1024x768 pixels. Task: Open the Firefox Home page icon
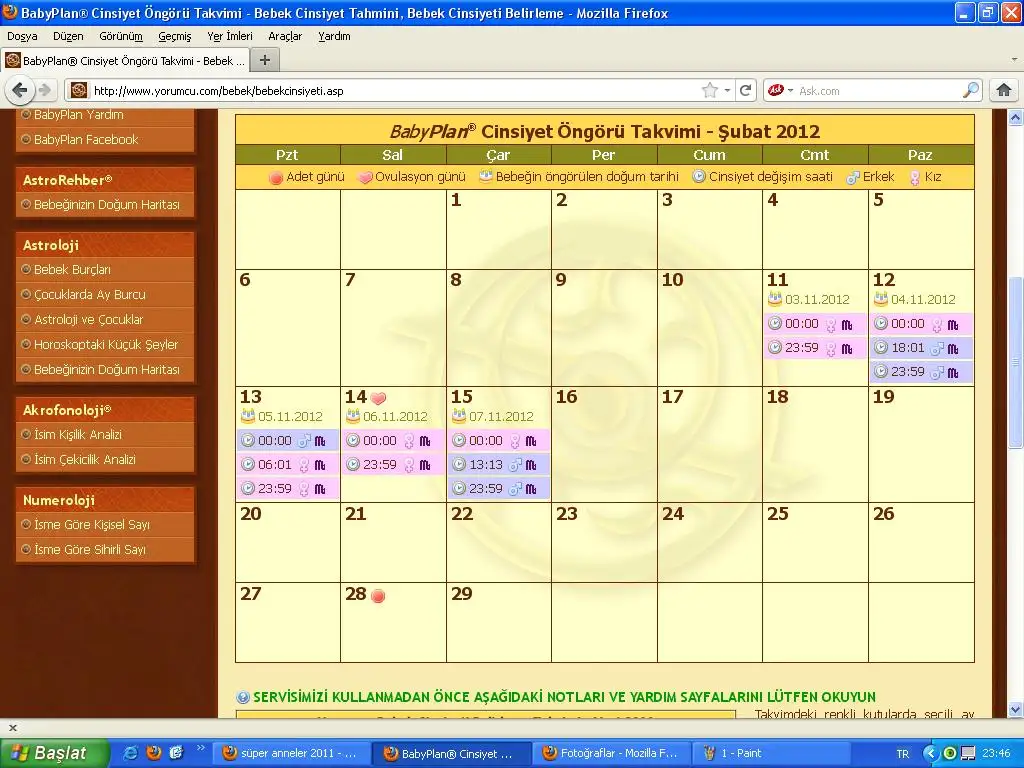pos(1004,90)
